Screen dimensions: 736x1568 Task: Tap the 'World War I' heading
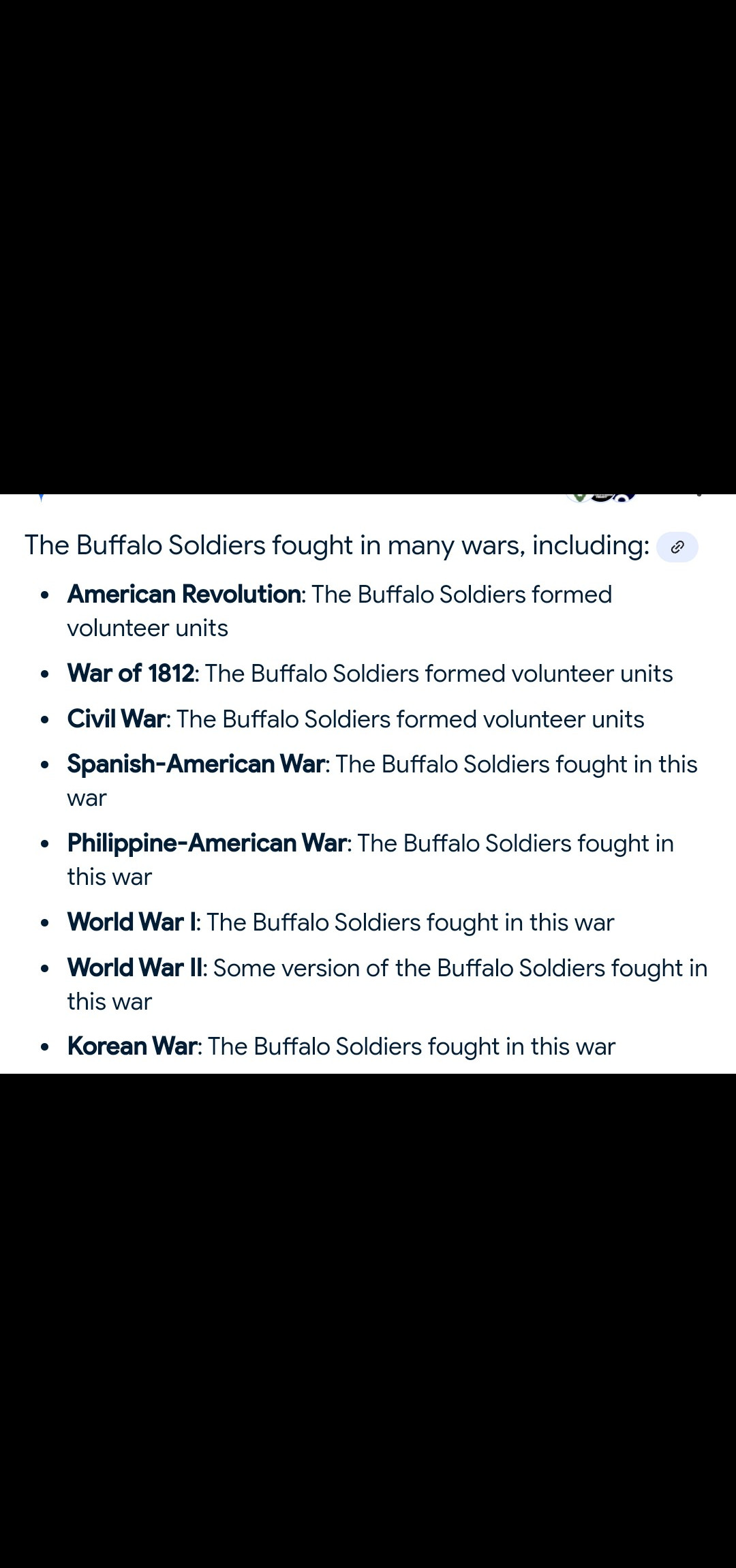coord(132,922)
